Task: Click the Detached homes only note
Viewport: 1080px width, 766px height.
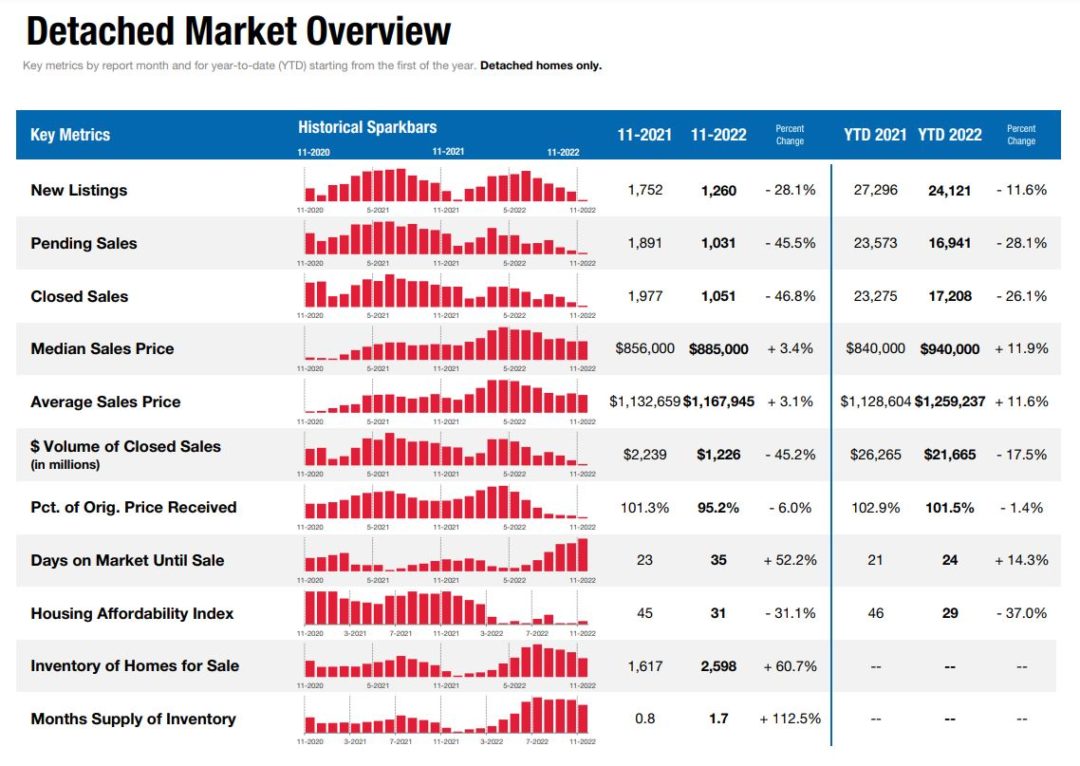Action: click(541, 65)
